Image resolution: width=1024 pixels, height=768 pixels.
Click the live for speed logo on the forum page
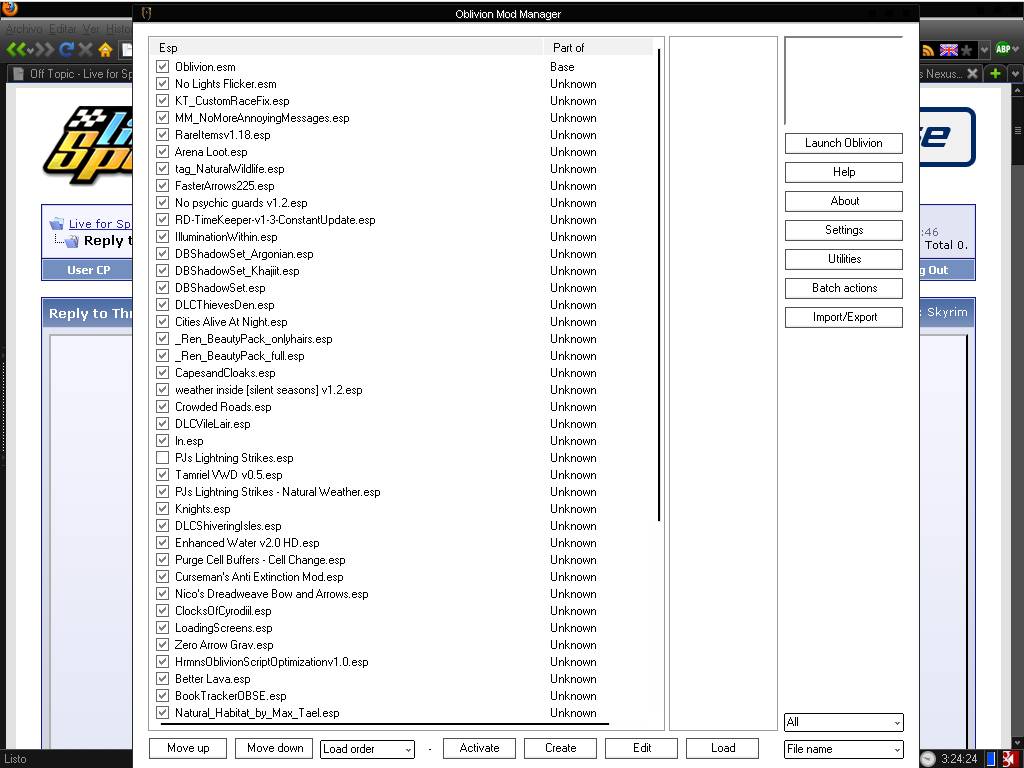(x=88, y=145)
